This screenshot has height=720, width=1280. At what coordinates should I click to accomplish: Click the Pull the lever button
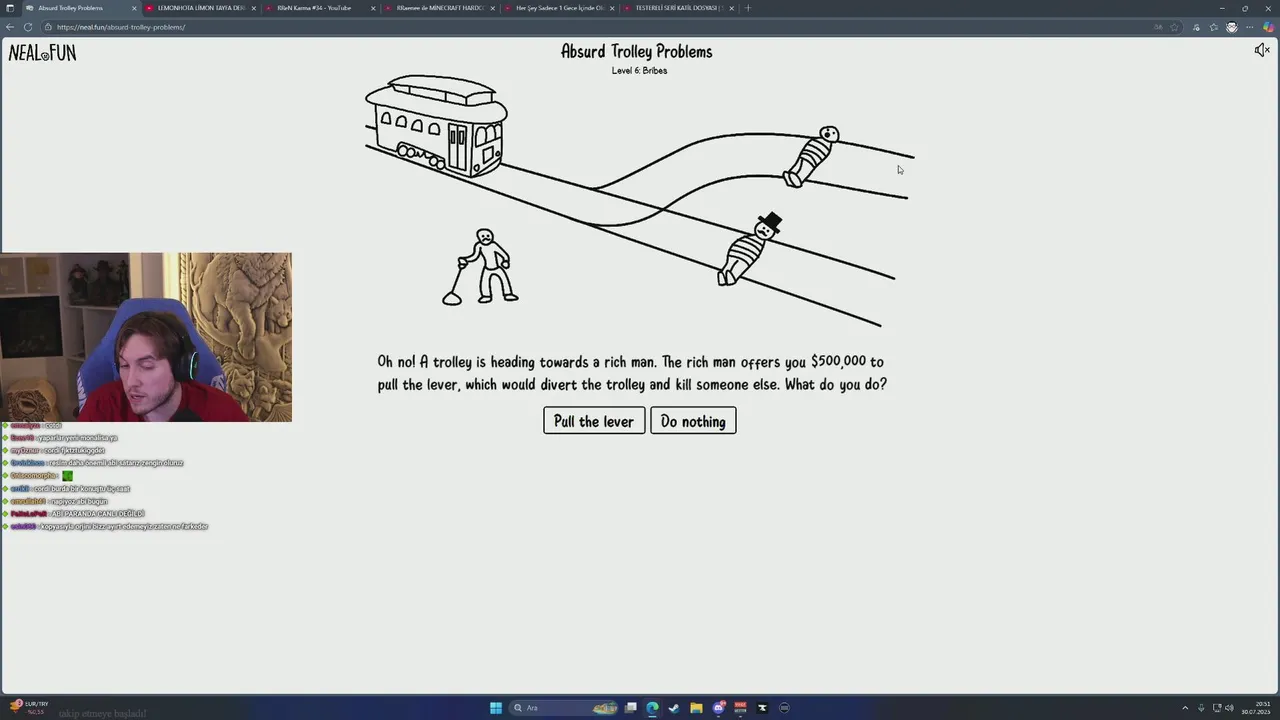pyautogui.click(x=594, y=421)
